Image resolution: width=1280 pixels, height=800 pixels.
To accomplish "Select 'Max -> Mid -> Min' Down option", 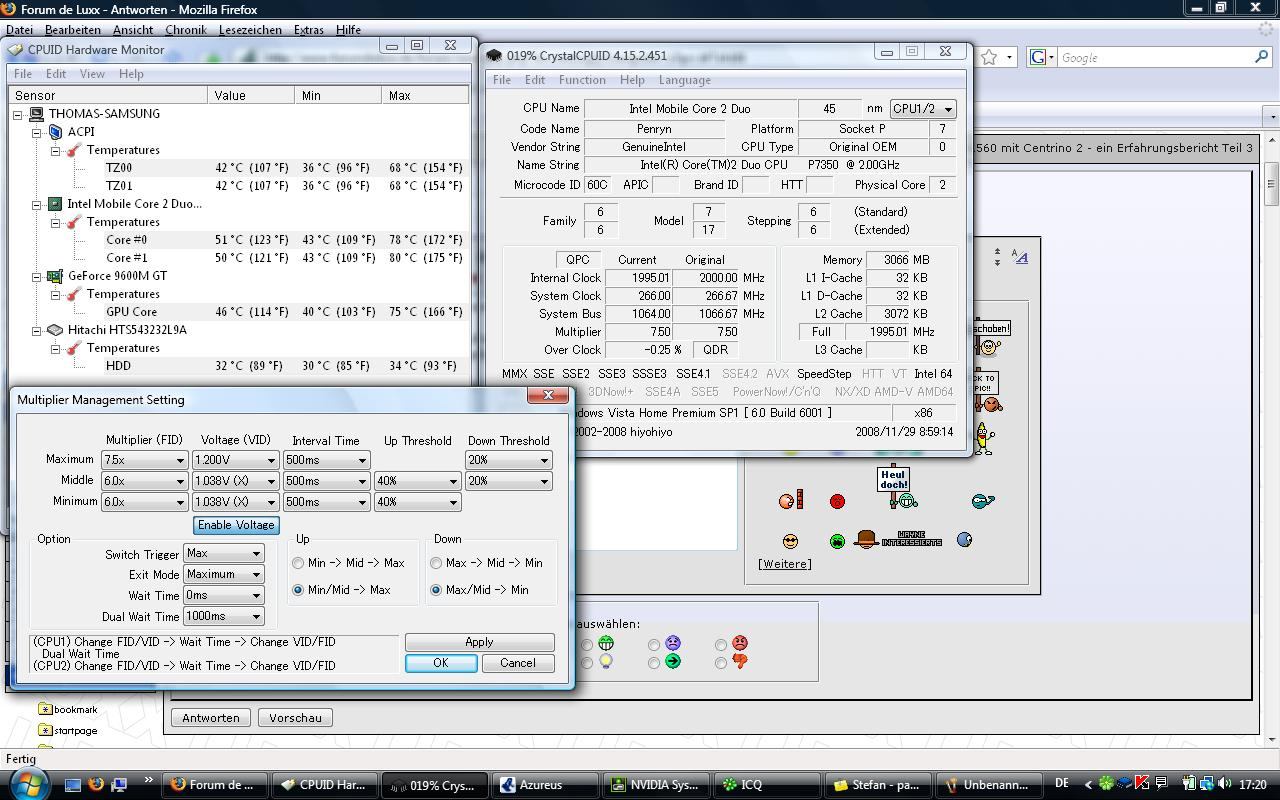I will (x=436, y=563).
